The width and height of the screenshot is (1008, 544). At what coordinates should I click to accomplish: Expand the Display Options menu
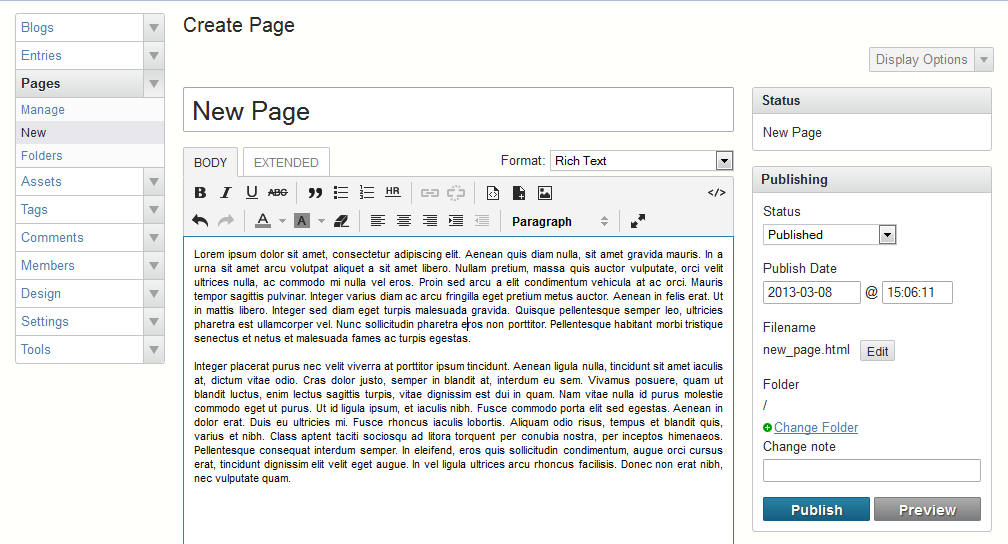931,59
